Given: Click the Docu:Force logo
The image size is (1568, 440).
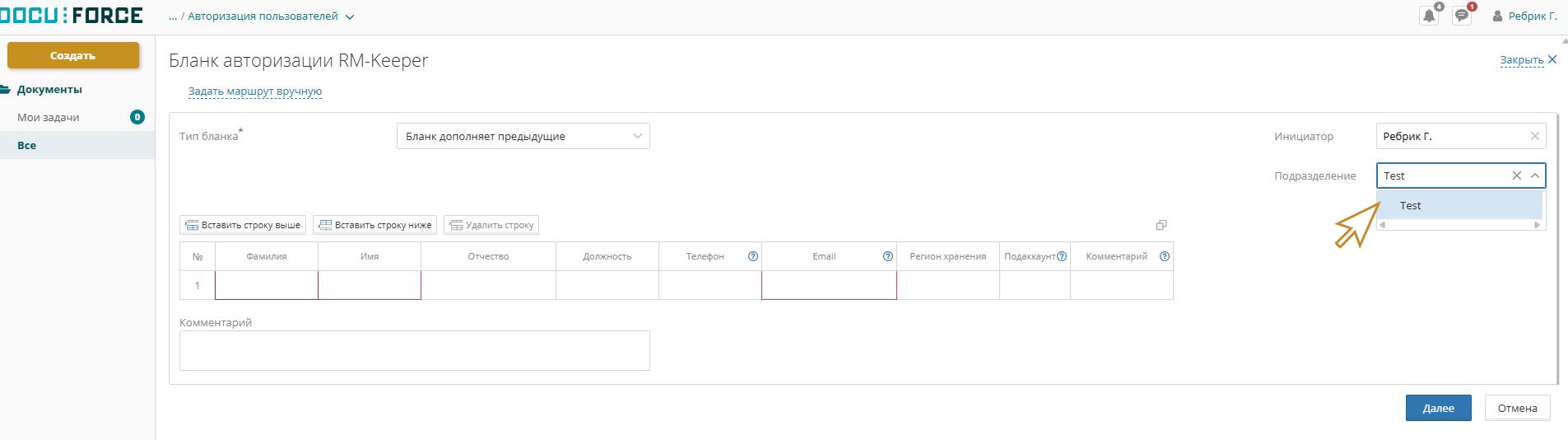Looking at the screenshot, I should click(72, 16).
